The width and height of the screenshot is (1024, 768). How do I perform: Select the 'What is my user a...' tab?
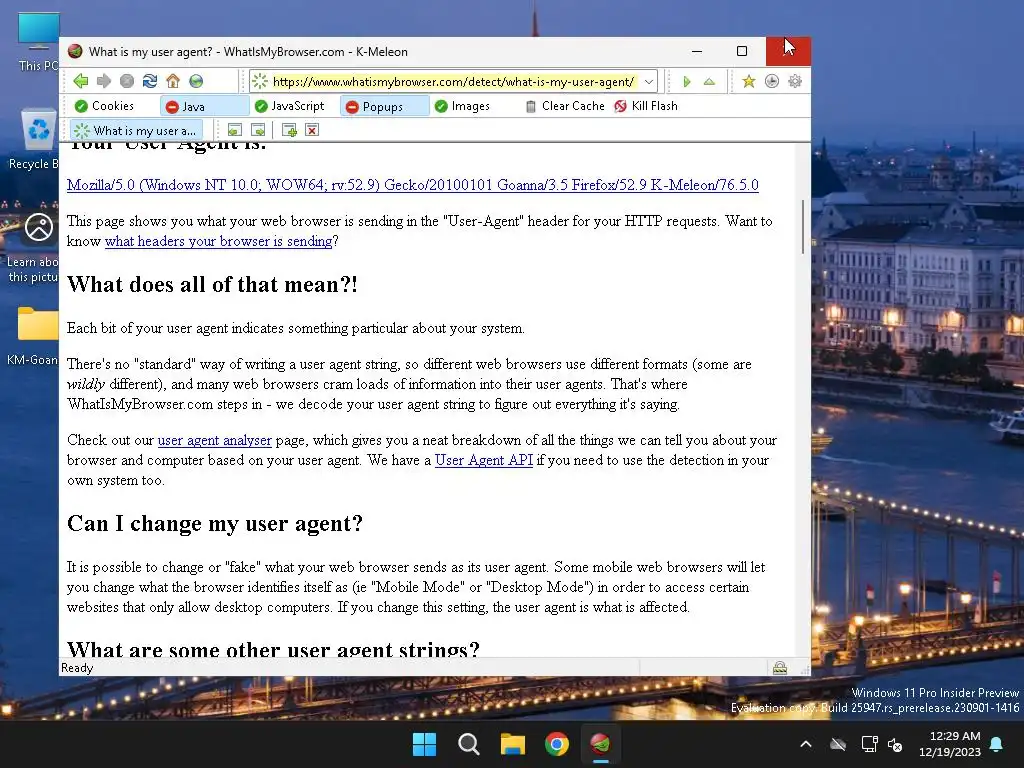(136, 131)
